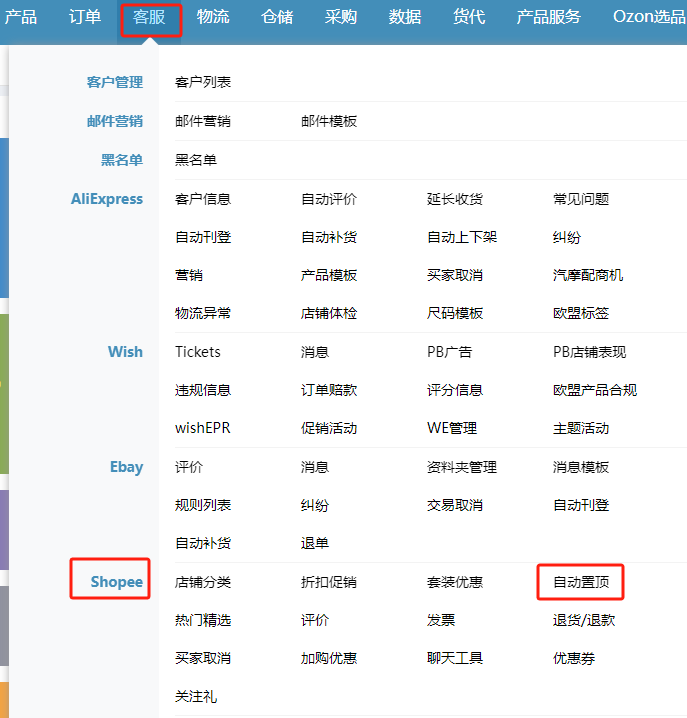Open AliExpress 尺码模板
Image resolution: width=687 pixels, height=718 pixels.
[x=455, y=313]
